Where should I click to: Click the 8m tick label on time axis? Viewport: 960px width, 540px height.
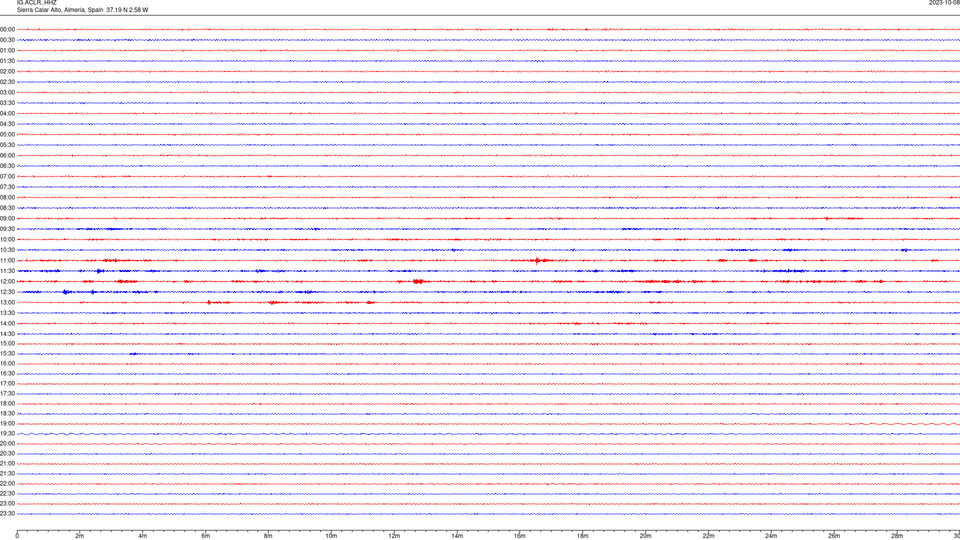[268, 536]
